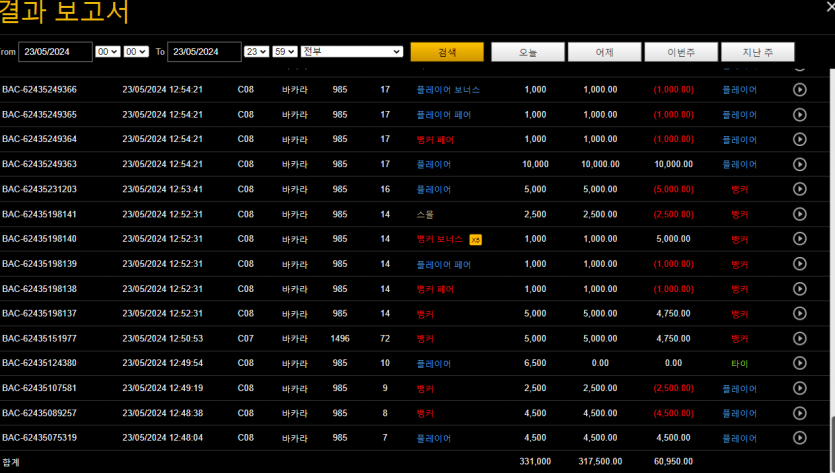The height and width of the screenshot is (473, 835).
Task: Select bet ID BAC-62435249366
Action: click(x=39, y=89)
